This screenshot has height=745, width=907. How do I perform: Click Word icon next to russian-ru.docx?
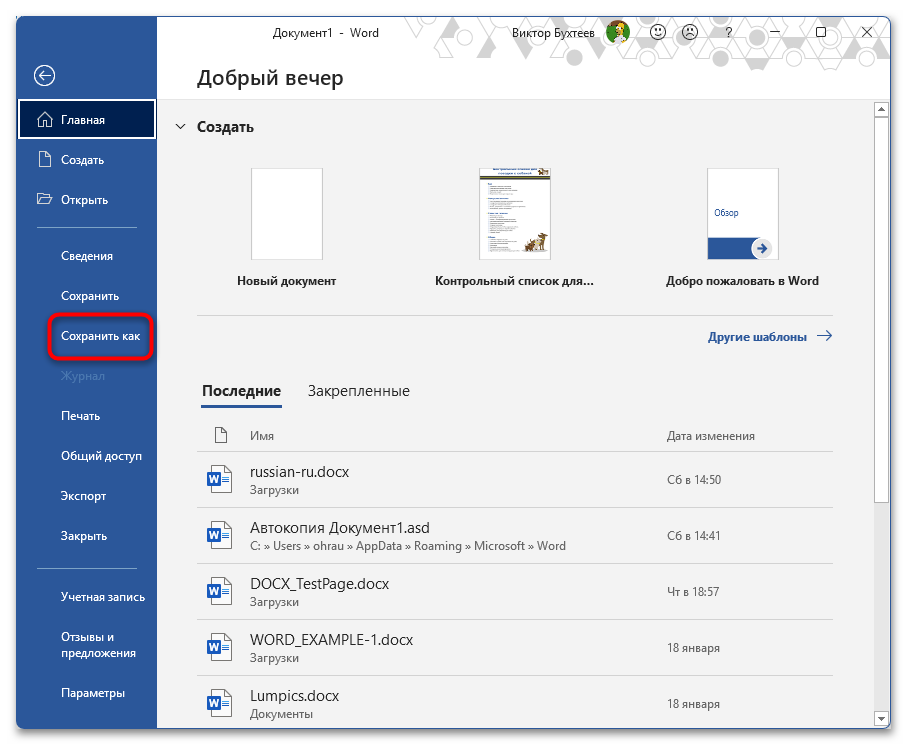click(217, 479)
